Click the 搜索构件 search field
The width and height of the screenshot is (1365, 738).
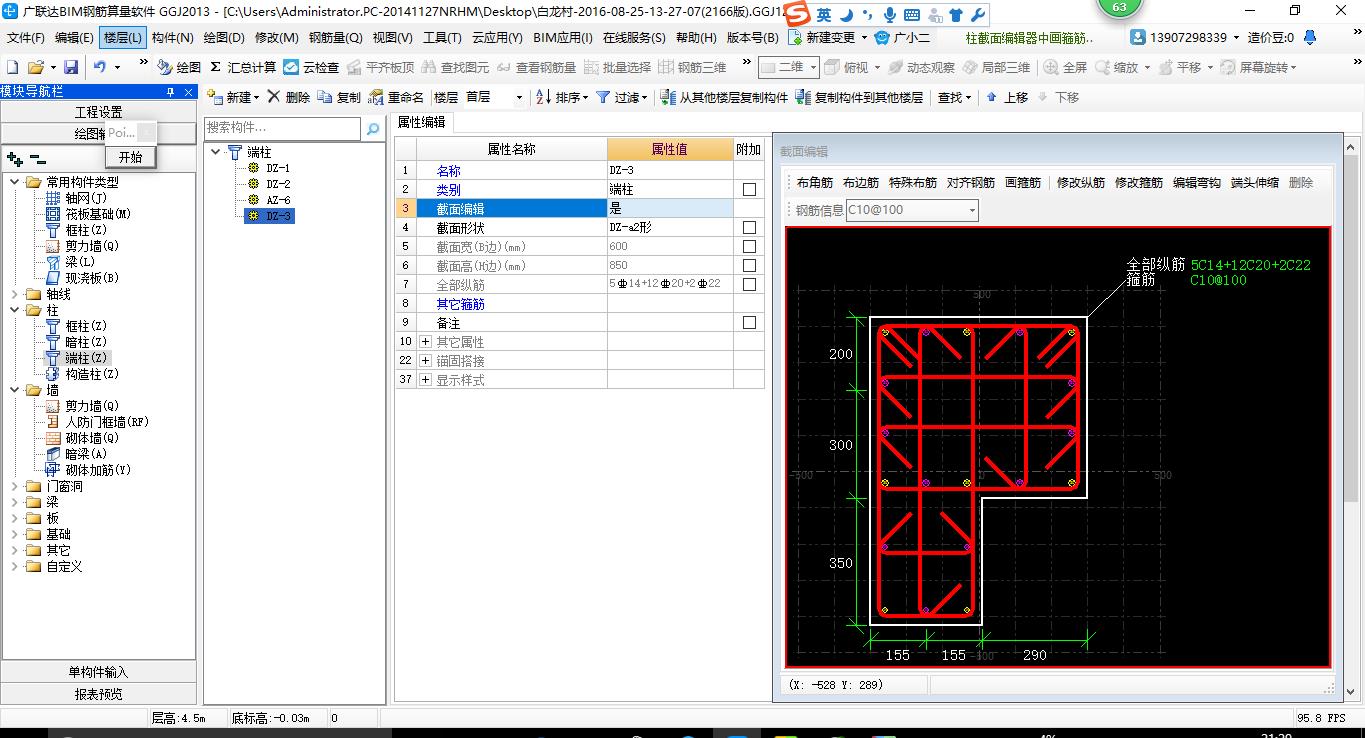[282, 129]
